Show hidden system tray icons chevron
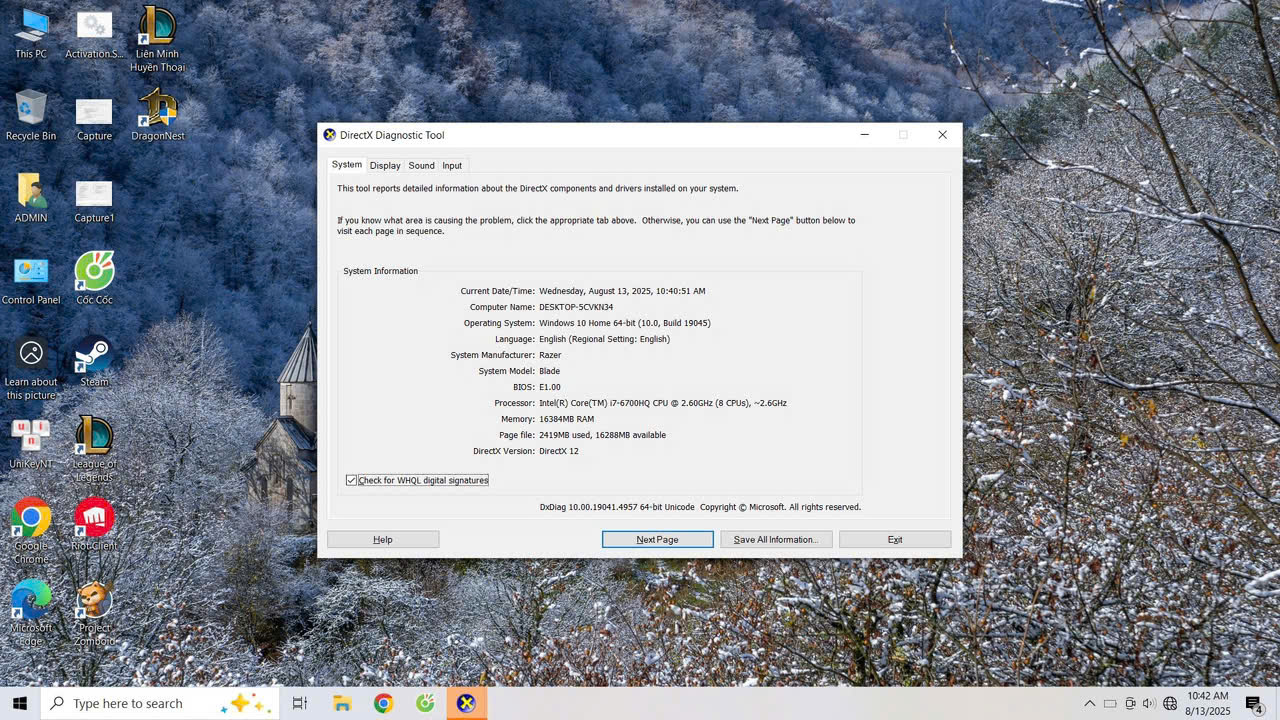 (x=1089, y=704)
